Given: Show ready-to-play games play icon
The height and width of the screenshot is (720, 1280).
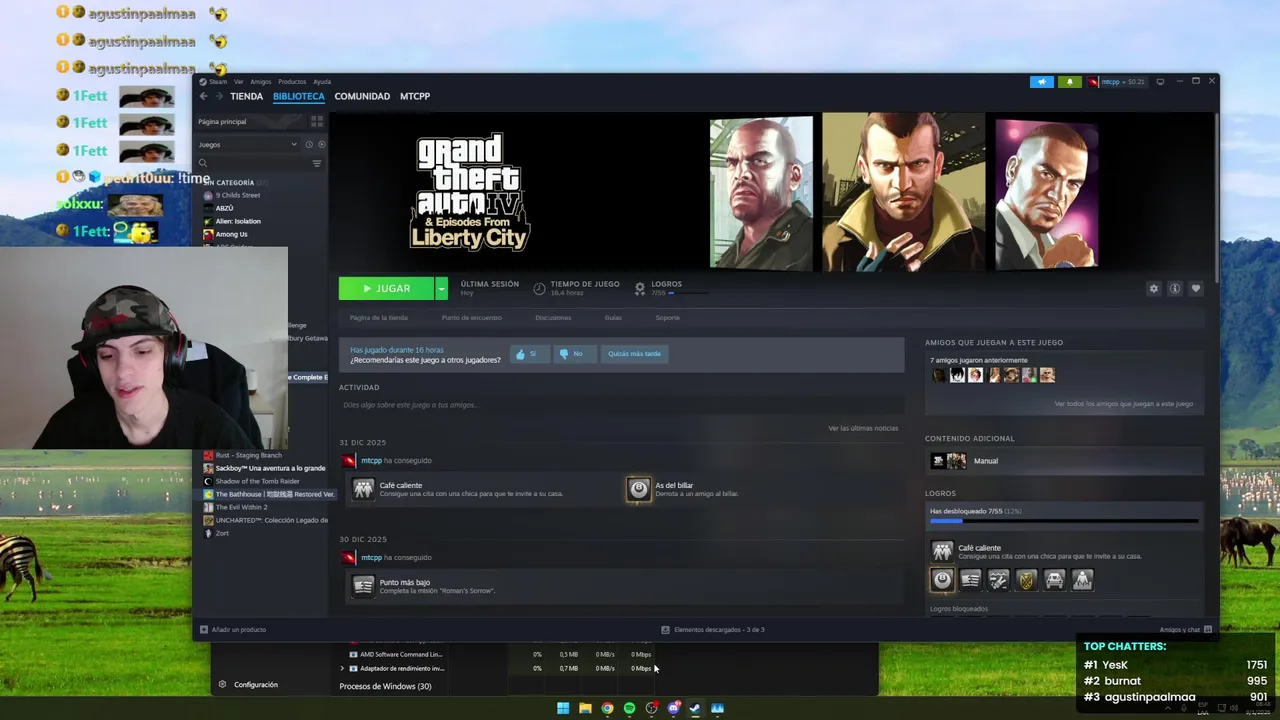Looking at the screenshot, I should tap(321, 144).
